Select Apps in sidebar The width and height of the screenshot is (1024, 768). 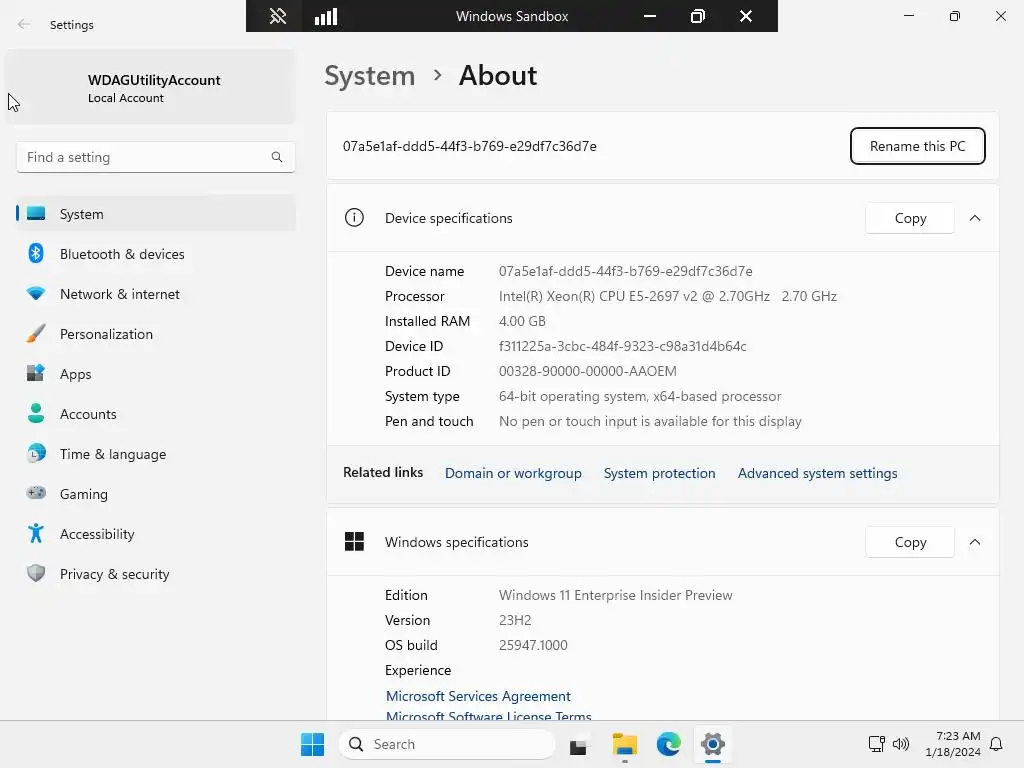click(155, 374)
